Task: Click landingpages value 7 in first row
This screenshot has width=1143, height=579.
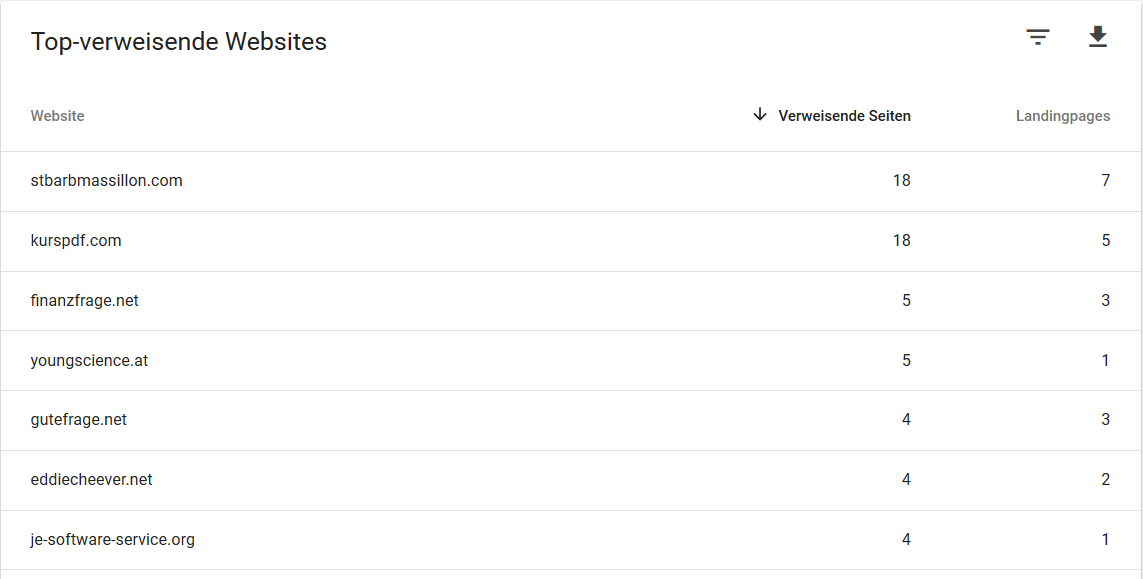Action: (1106, 181)
